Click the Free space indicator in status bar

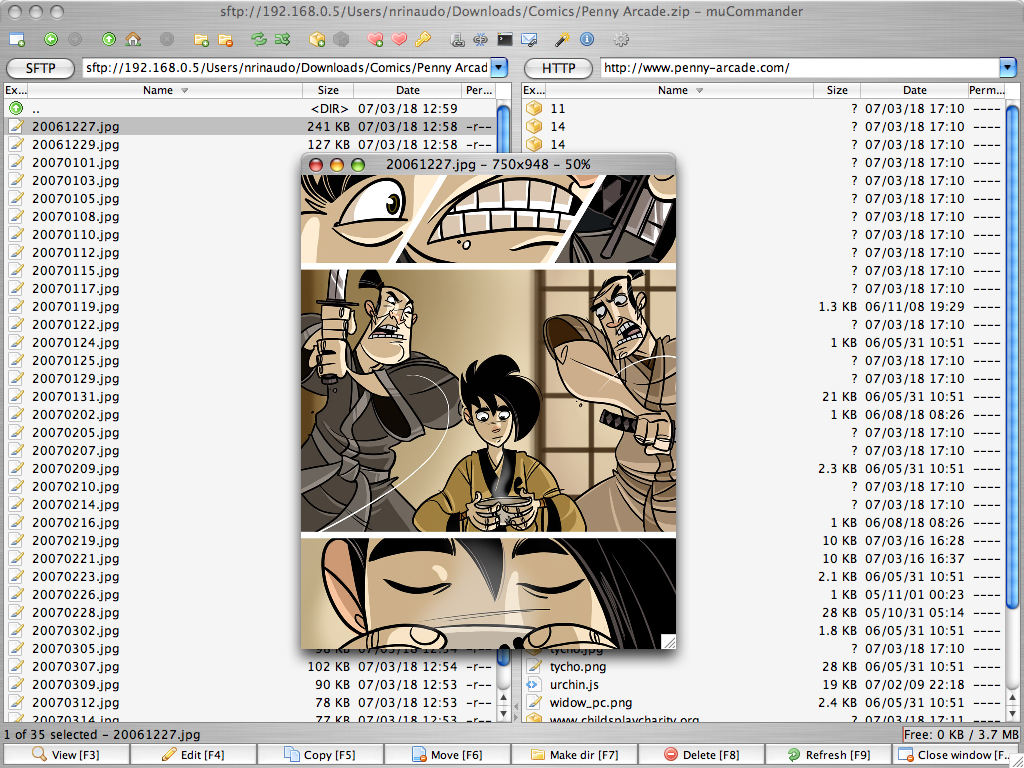point(961,735)
